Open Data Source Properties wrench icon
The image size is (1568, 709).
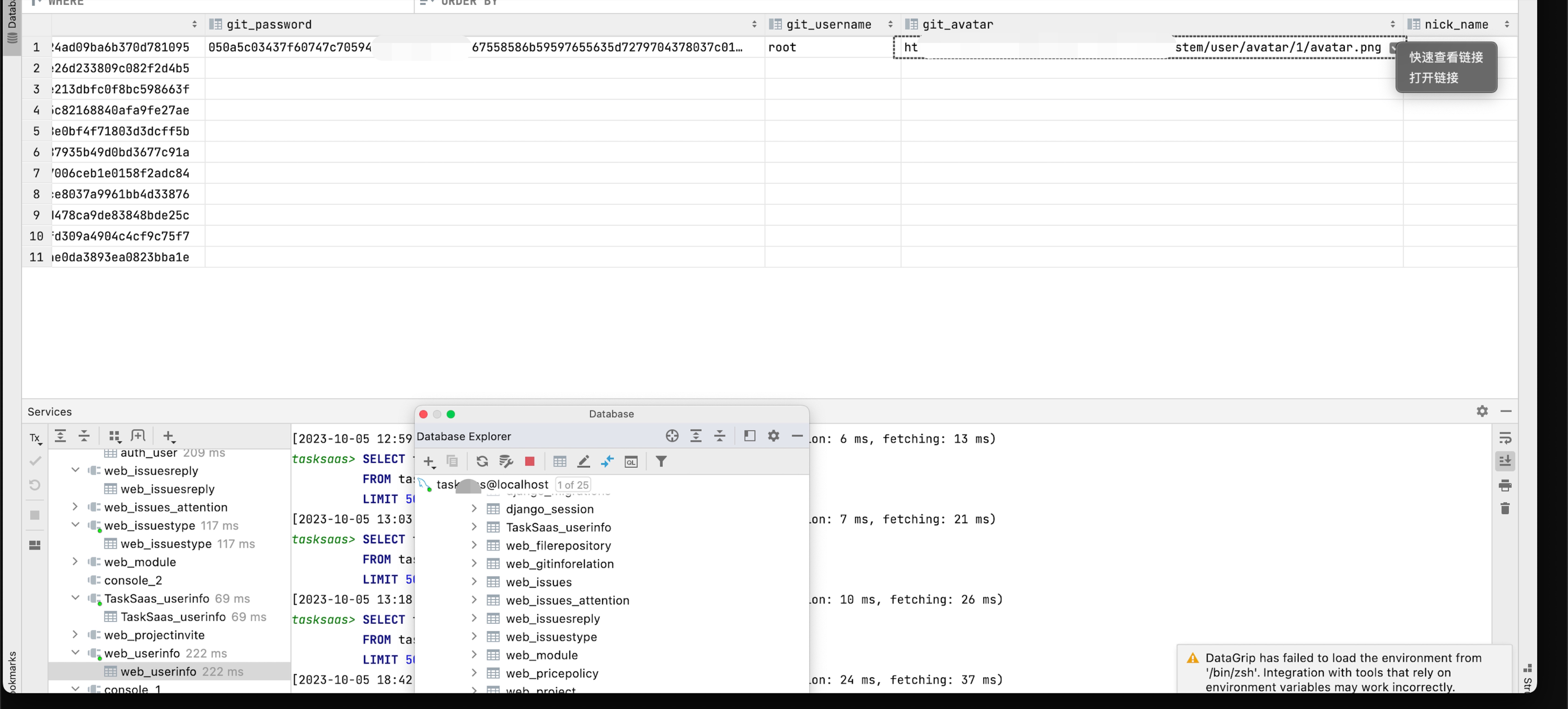pyautogui.click(x=505, y=461)
